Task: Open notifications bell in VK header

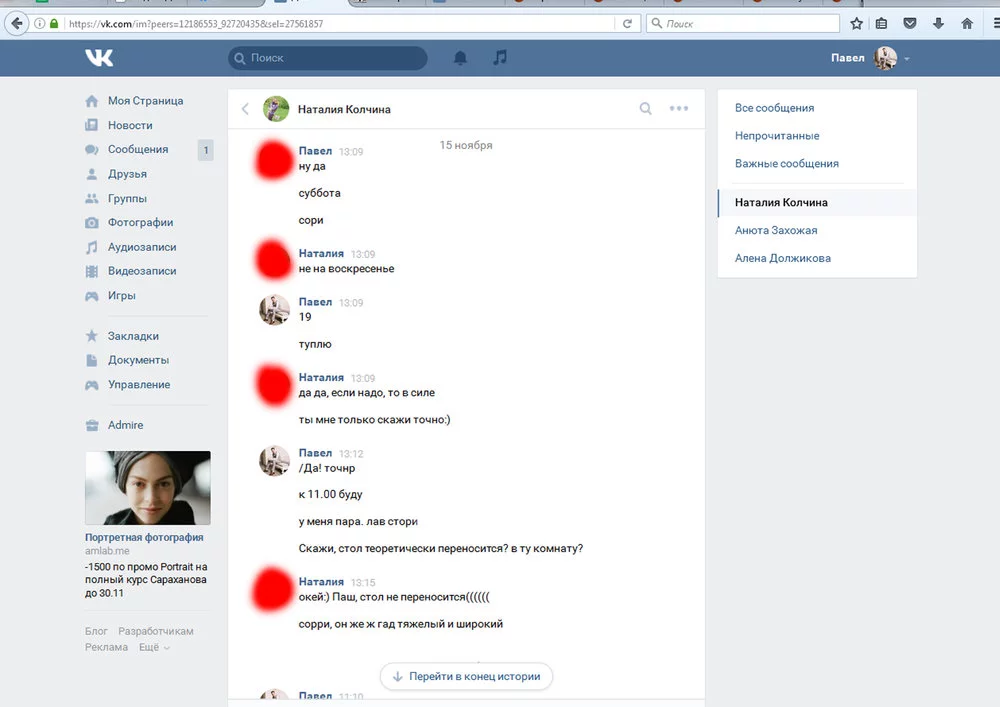Action: click(x=460, y=58)
